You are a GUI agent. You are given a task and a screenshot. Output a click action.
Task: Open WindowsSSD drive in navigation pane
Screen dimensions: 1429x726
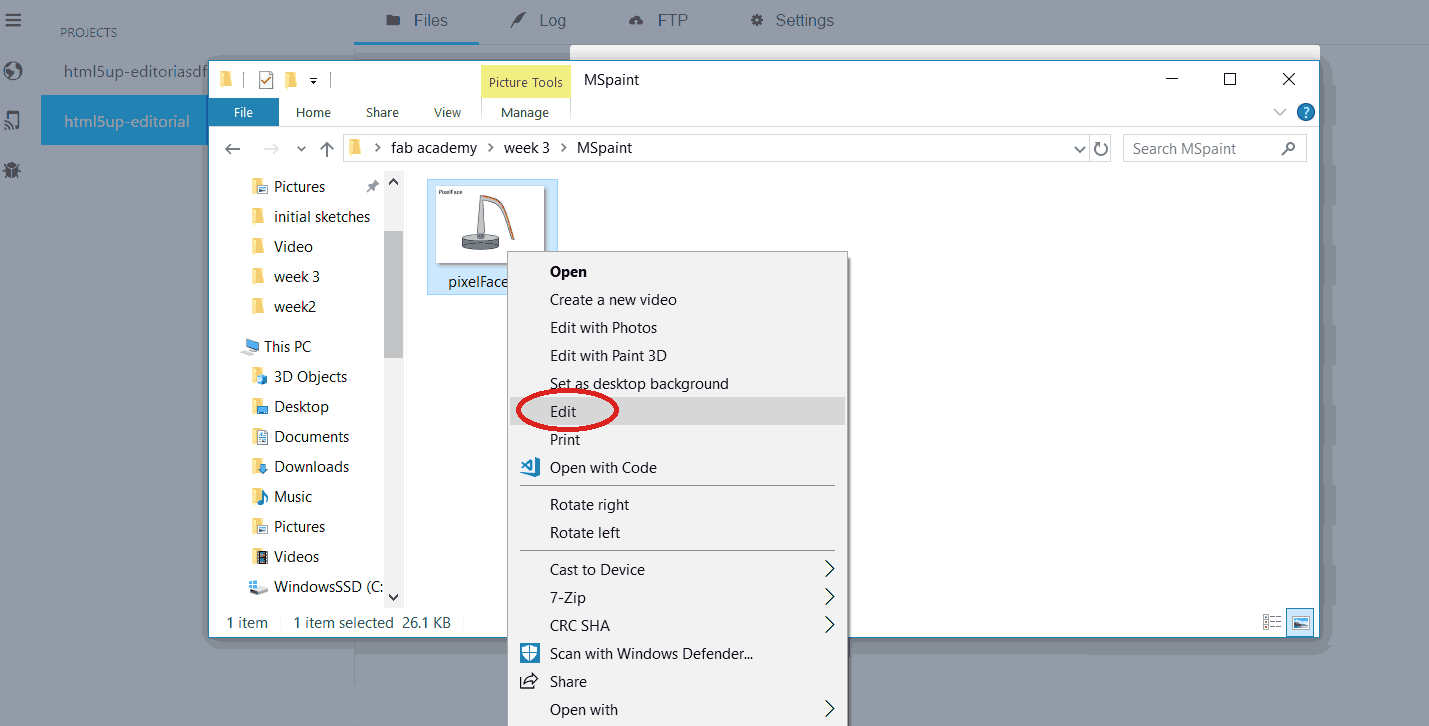pyautogui.click(x=317, y=587)
